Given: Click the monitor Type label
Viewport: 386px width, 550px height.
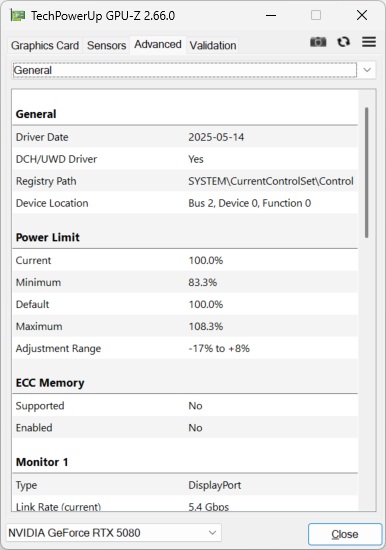Looking at the screenshot, I should click(x=26, y=485).
